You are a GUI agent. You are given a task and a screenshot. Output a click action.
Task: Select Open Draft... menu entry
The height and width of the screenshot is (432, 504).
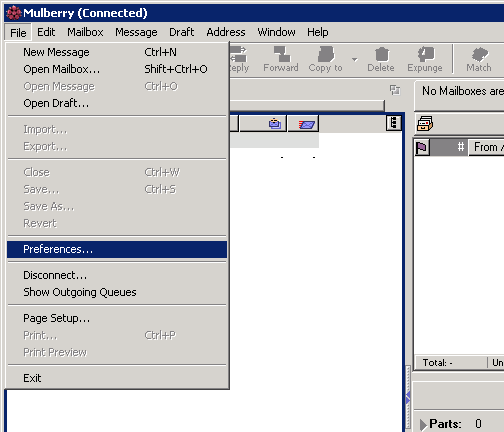pos(117,103)
